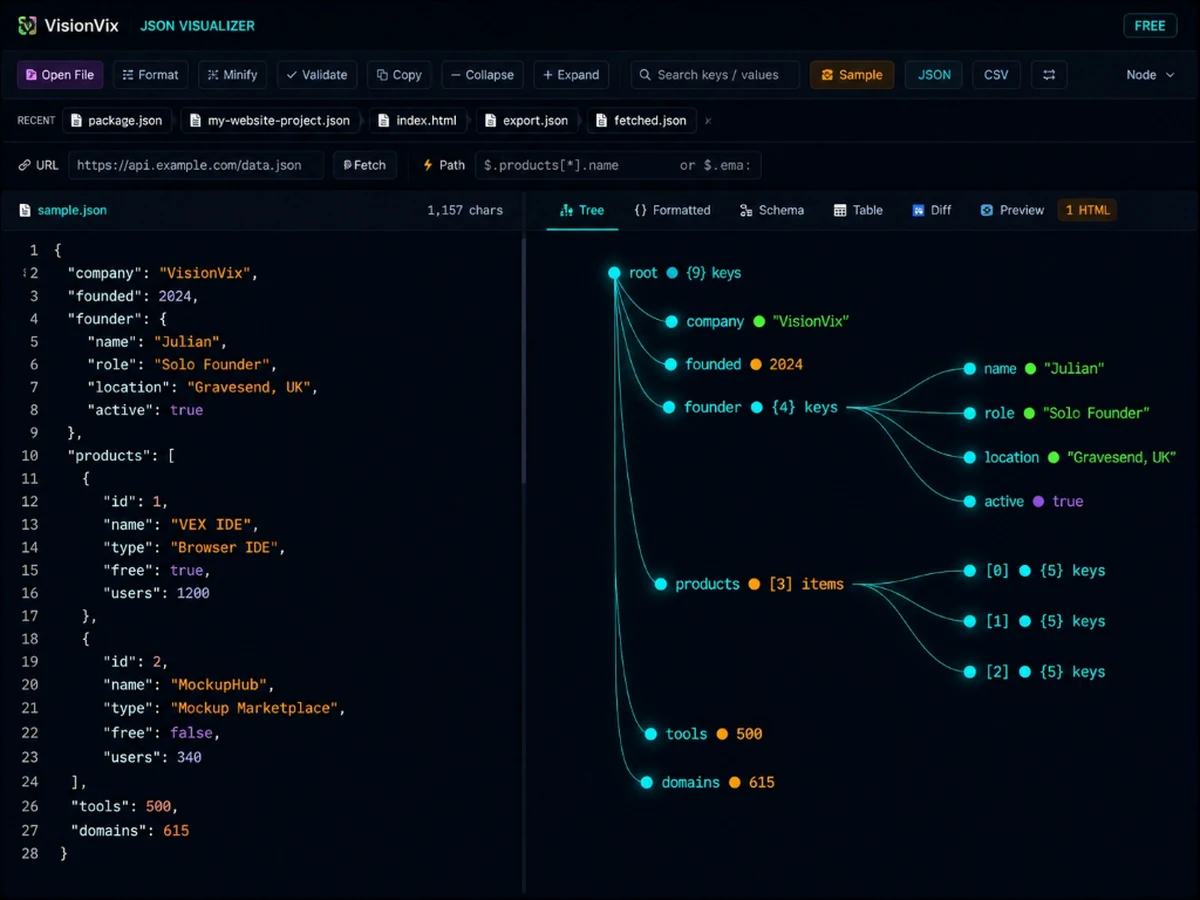Click "name": "VEX IDE" in the editor
Image resolution: width=1200 pixels, height=900 pixels.
click(x=183, y=524)
